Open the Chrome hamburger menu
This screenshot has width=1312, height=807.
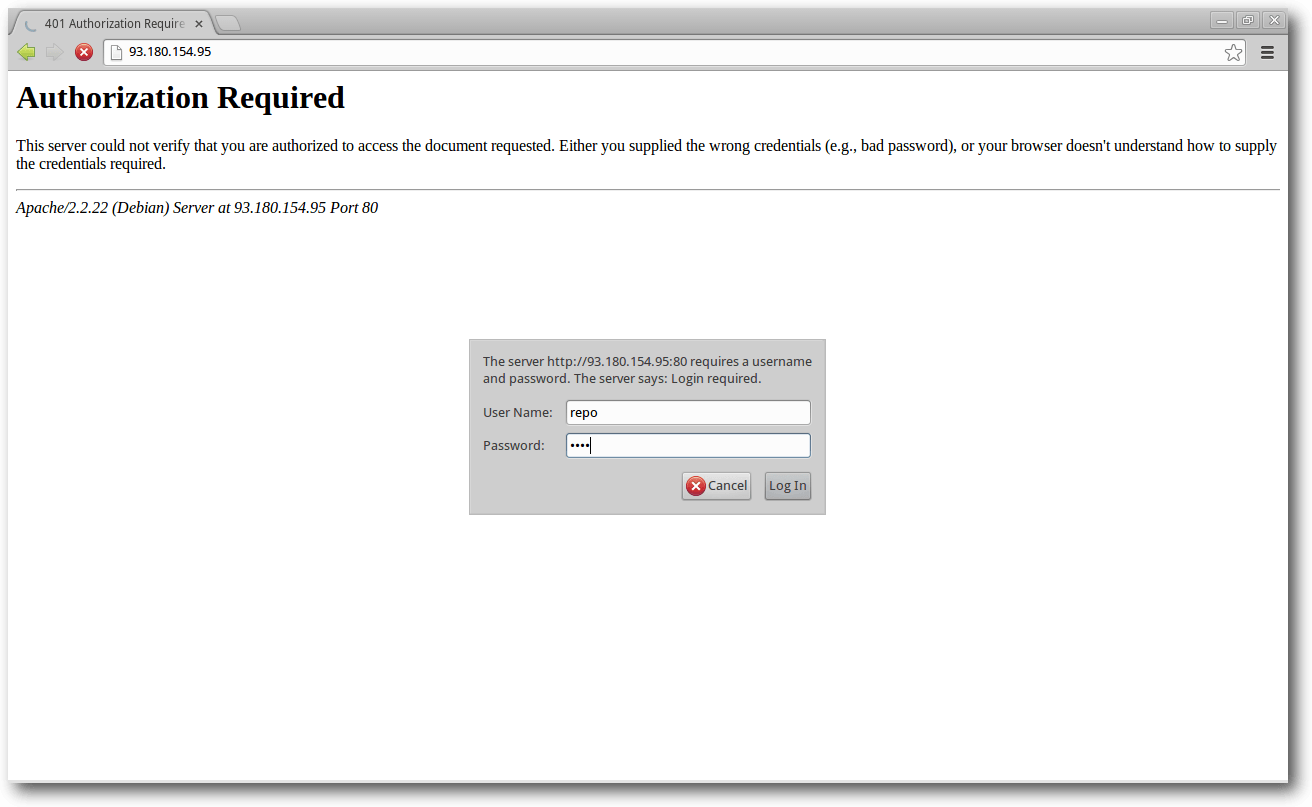[x=1267, y=52]
